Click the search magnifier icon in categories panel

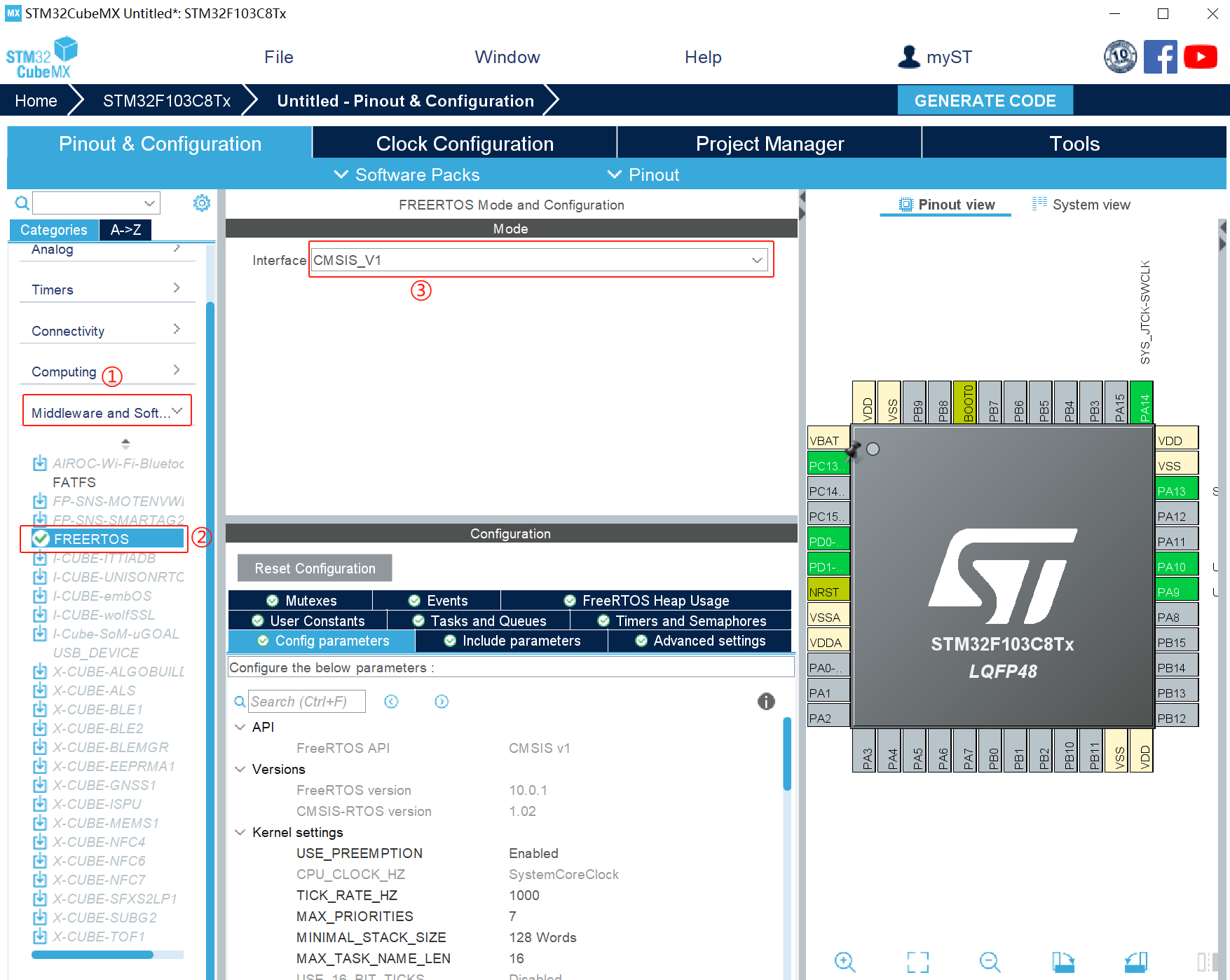[x=22, y=203]
